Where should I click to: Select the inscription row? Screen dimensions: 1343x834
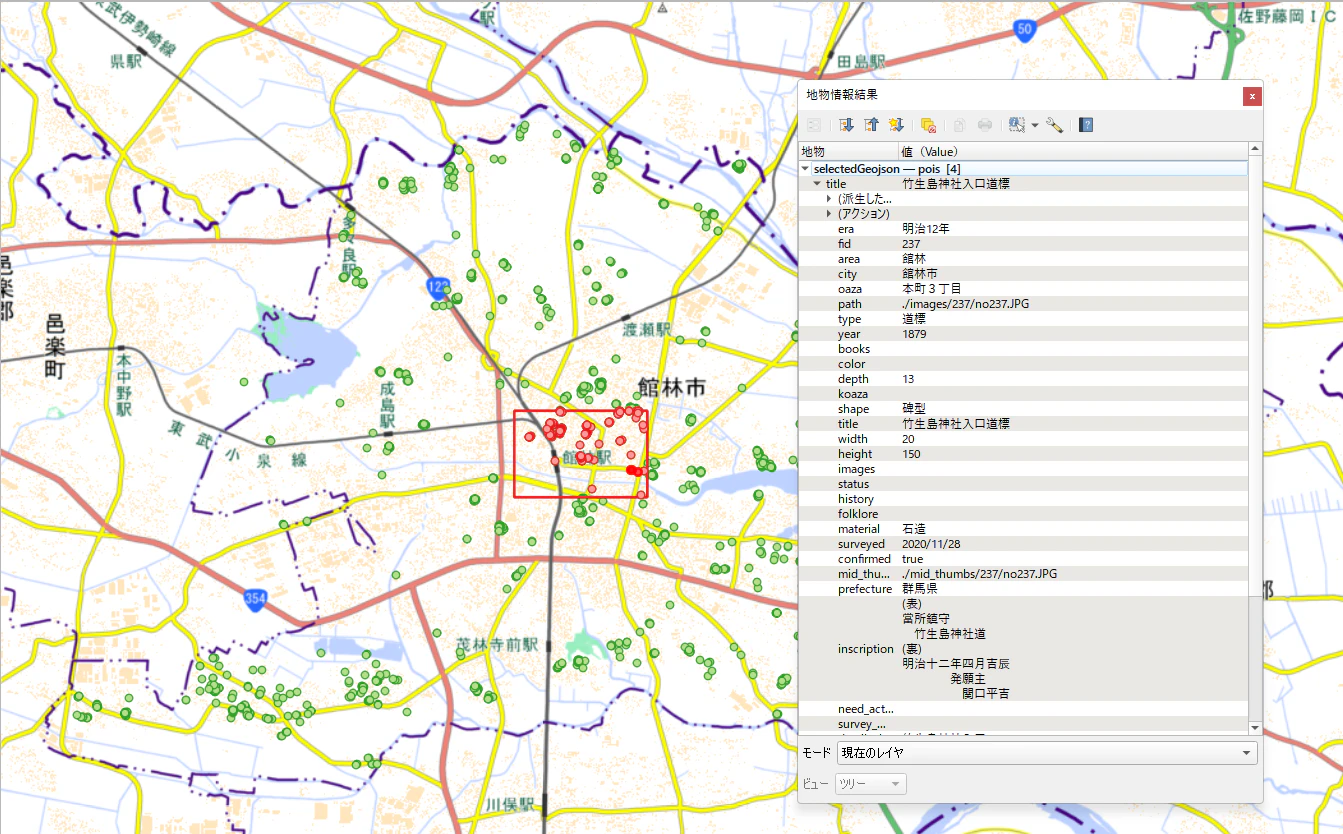(1023, 649)
